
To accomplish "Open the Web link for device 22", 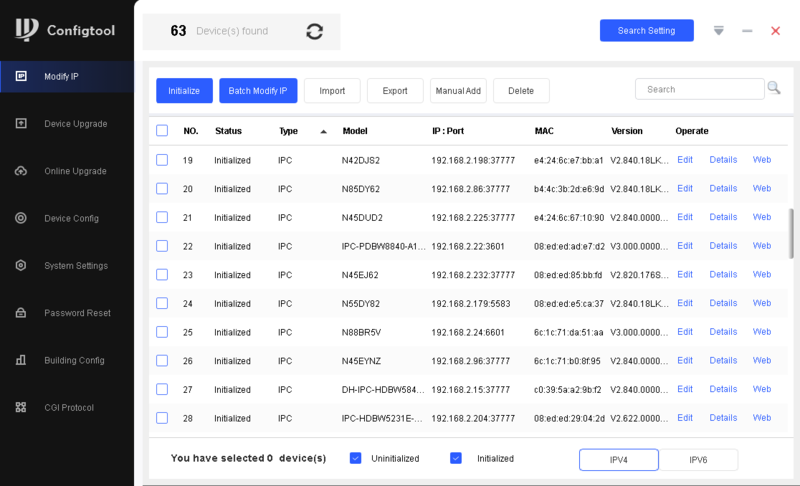I will pos(761,246).
